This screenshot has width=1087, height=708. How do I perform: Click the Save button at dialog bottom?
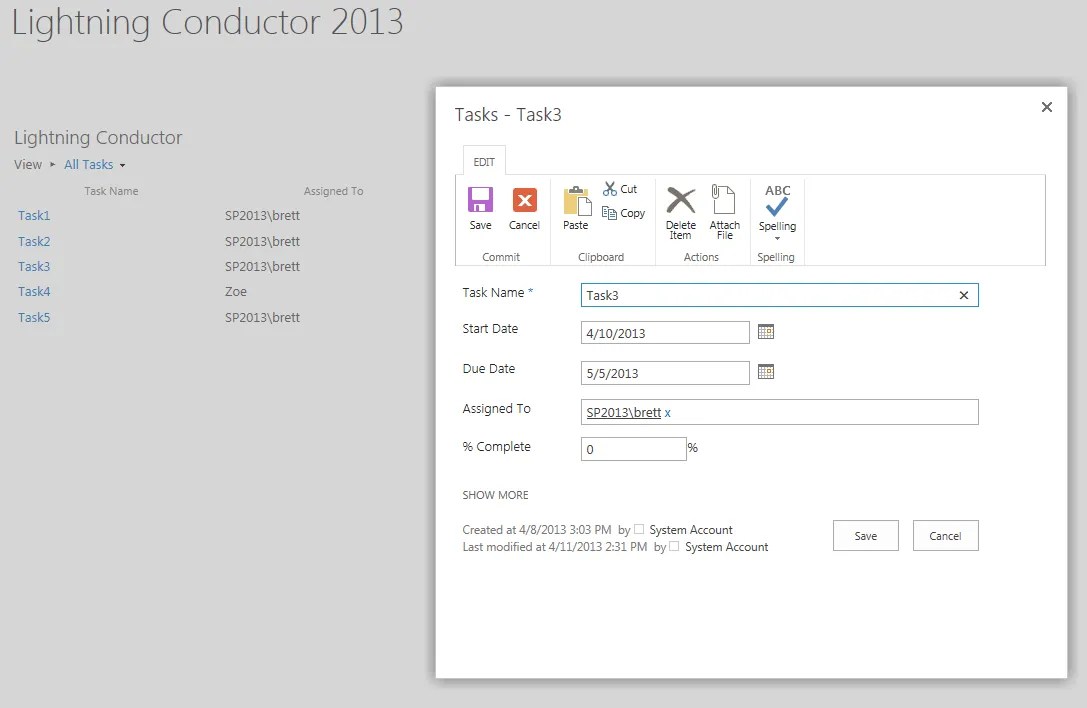tap(865, 536)
